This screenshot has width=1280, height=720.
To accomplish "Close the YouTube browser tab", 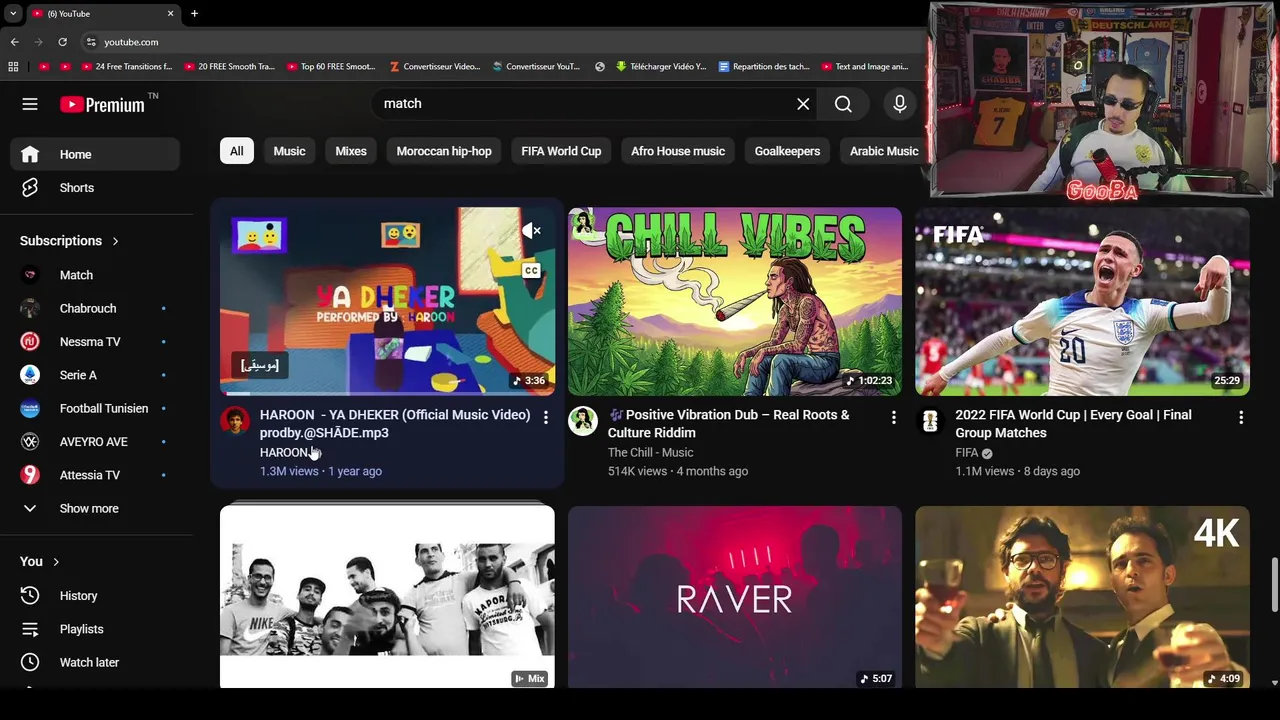I will pos(170,14).
